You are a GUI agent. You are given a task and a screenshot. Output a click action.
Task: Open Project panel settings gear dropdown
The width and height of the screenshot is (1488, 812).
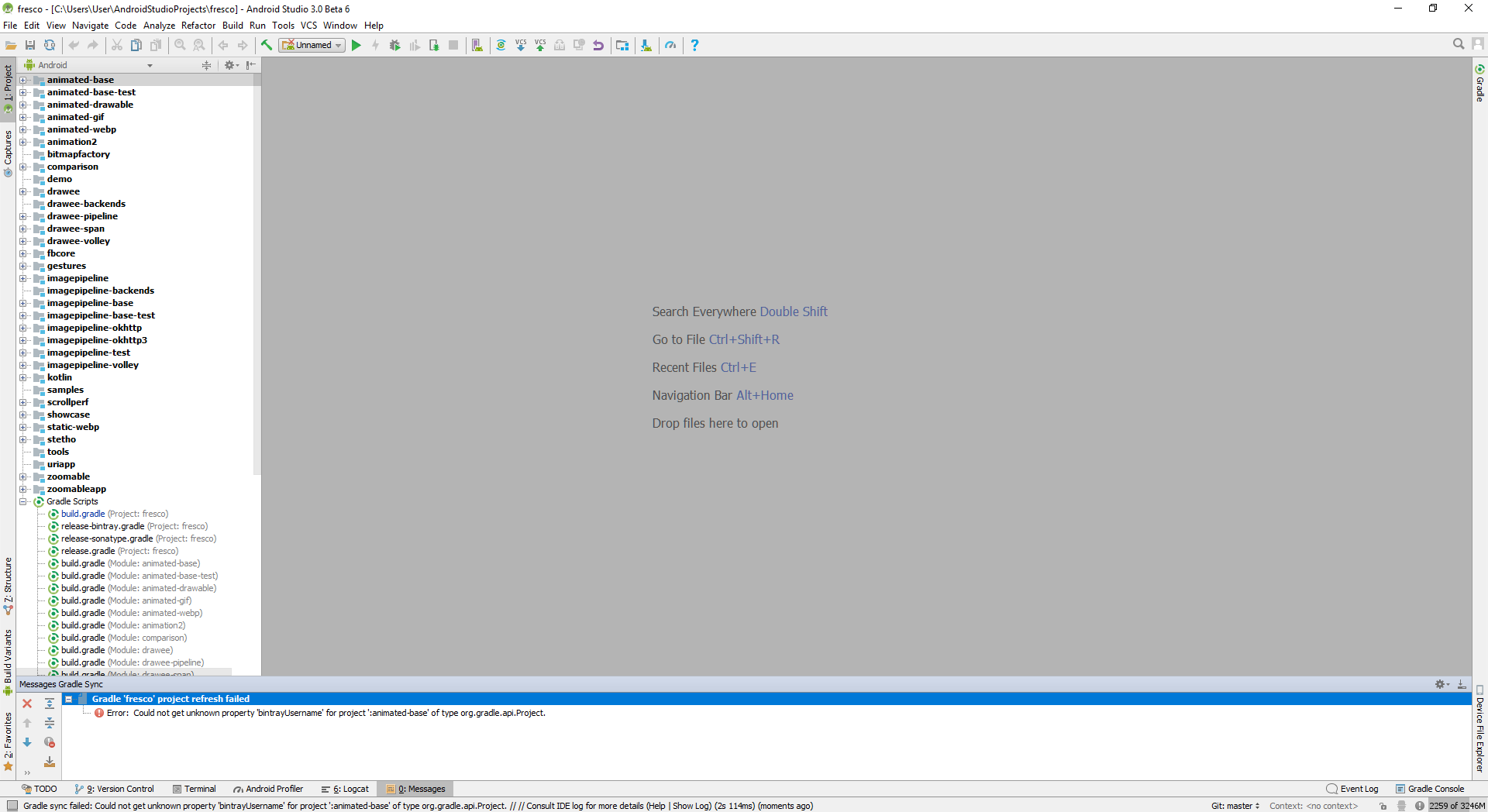tap(231, 65)
